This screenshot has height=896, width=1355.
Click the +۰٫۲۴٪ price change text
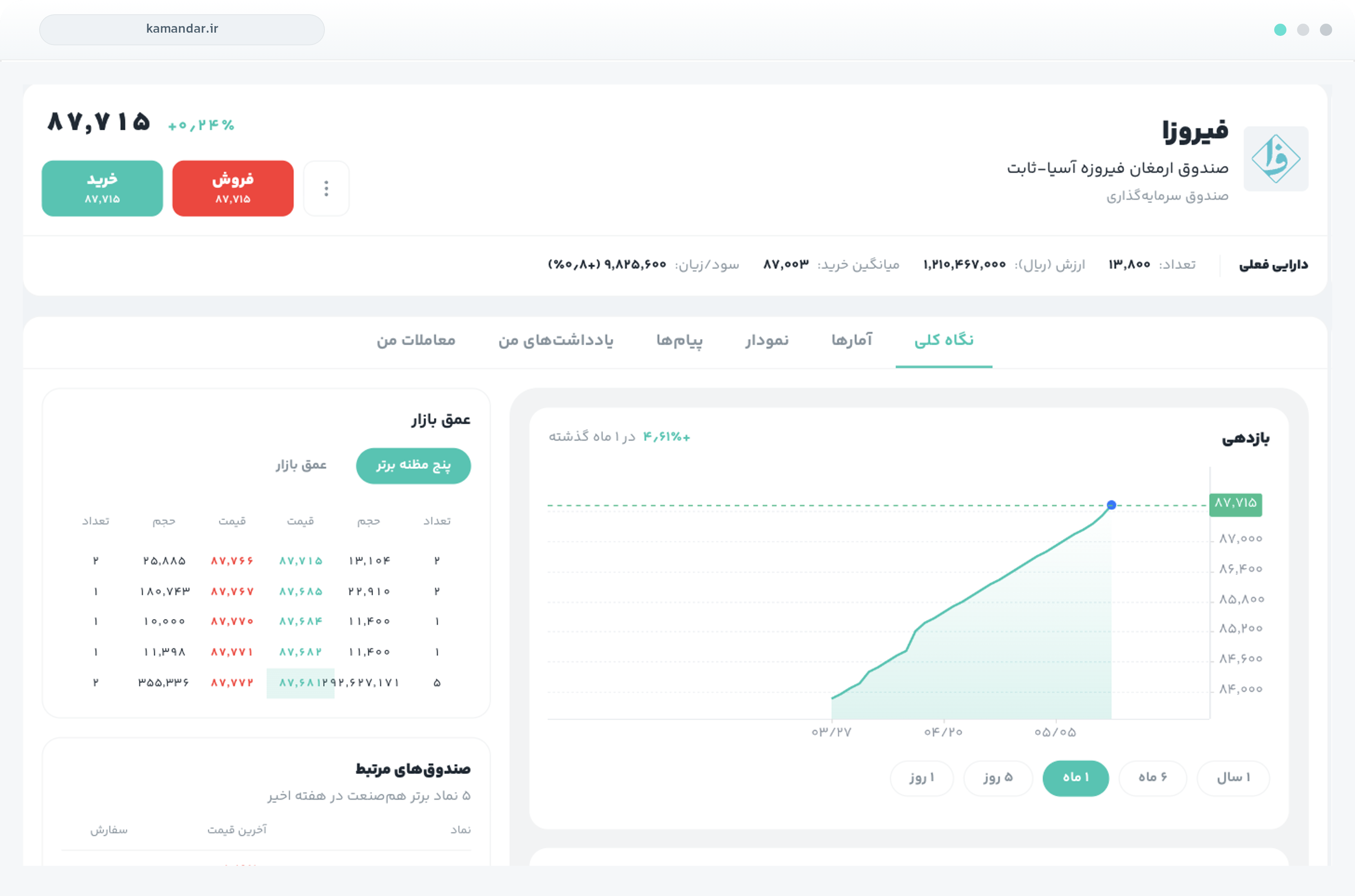[x=201, y=125]
